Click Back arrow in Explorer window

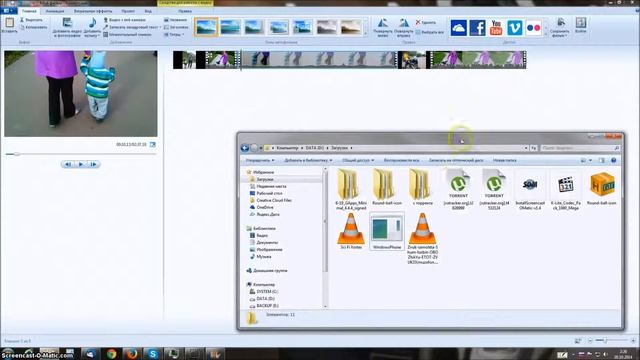tap(245, 148)
